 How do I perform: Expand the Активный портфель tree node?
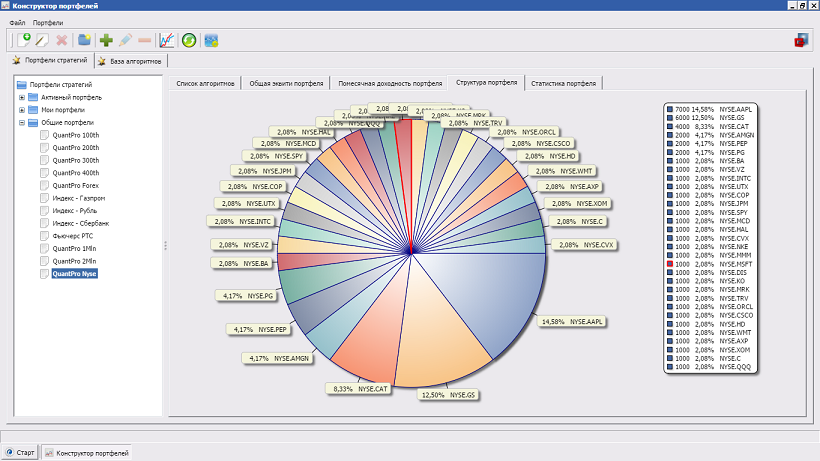pyautogui.click(x=21, y=98)
